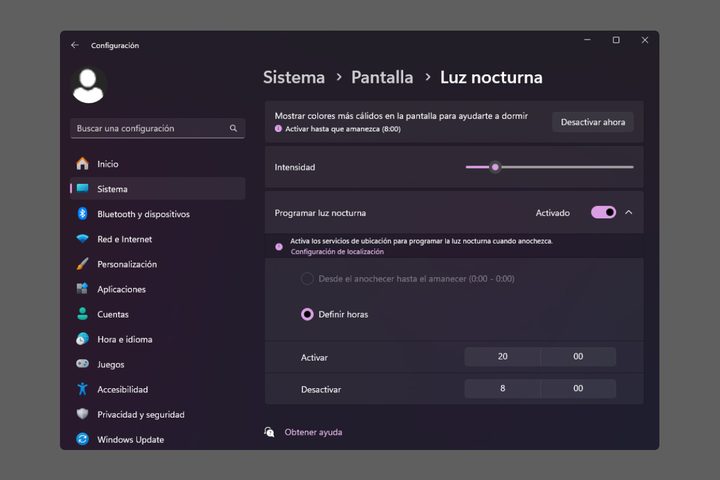Image resolution: width=720 pixels, height=480 pixels.
Task: Click the Personalización brush icon
Action: (x=83, y=264)
